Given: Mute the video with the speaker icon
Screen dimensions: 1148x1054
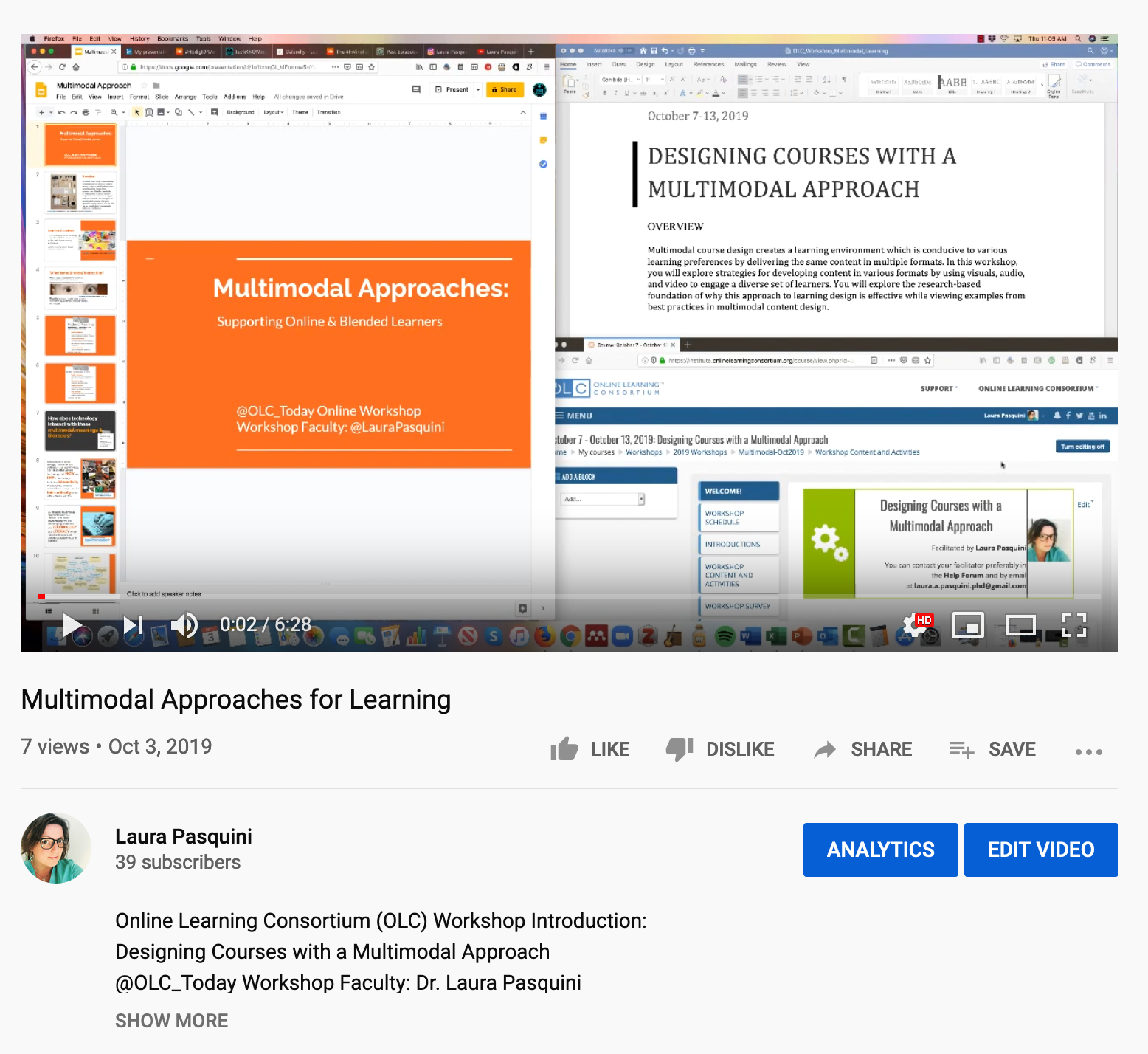Looking at the screenshot, I should (184, 625).
